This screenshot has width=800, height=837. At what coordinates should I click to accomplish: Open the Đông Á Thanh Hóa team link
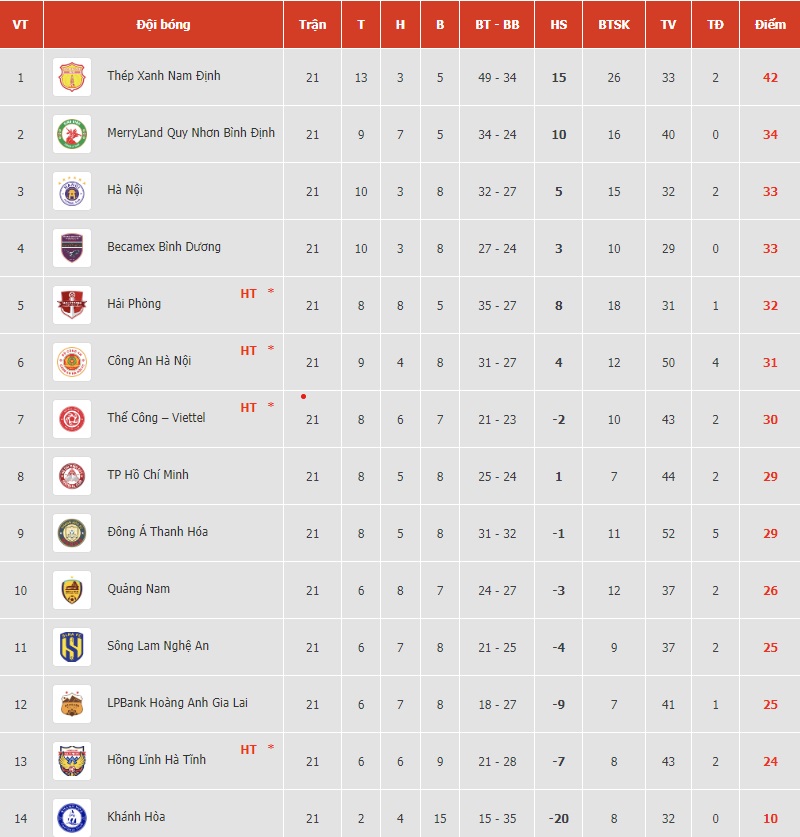[x=157, y=532]
